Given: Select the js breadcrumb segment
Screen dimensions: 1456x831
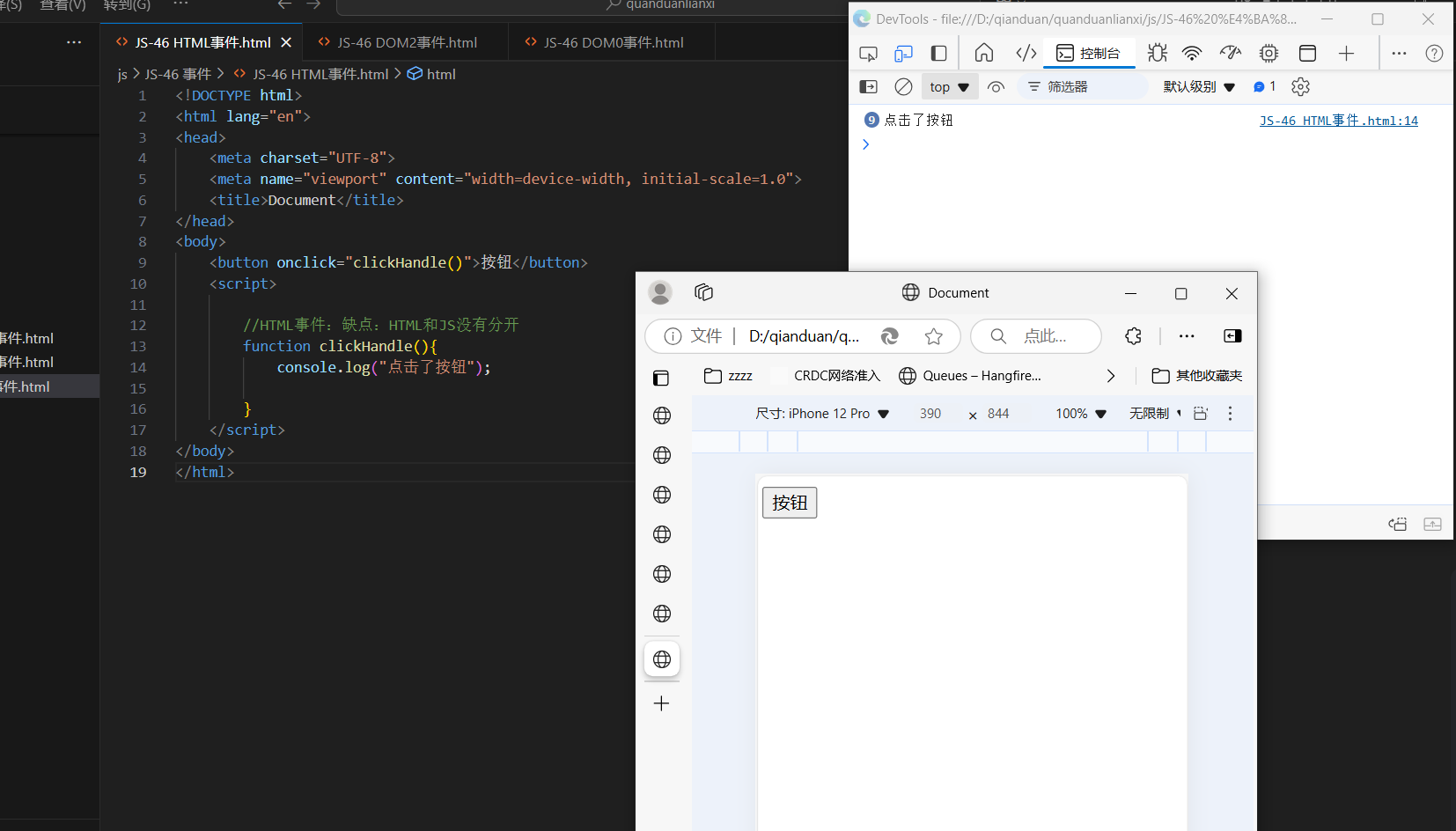Looking at the screenshot, I should (122, 75).
